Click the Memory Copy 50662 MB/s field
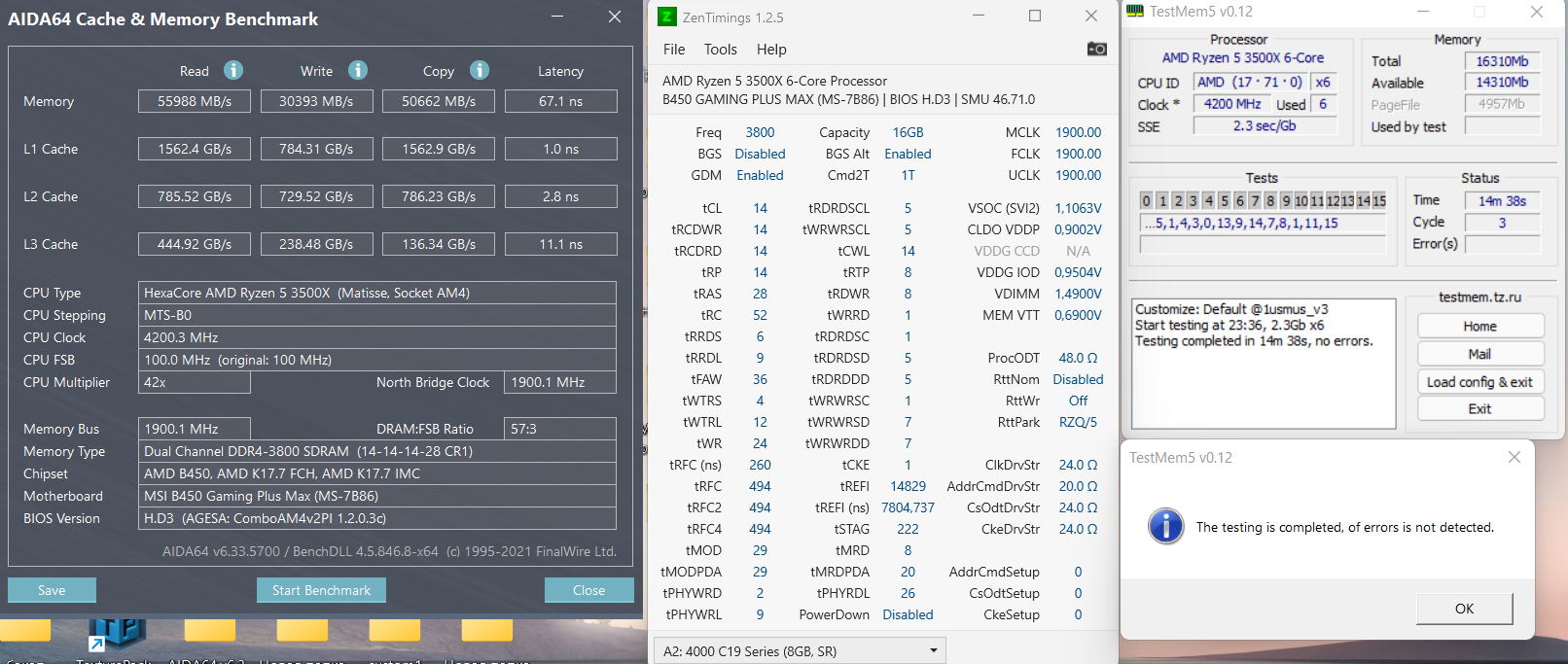Image resolution: width=1568 pixels, height=664 pixels. pyautogui.click(x=439, y=101)
